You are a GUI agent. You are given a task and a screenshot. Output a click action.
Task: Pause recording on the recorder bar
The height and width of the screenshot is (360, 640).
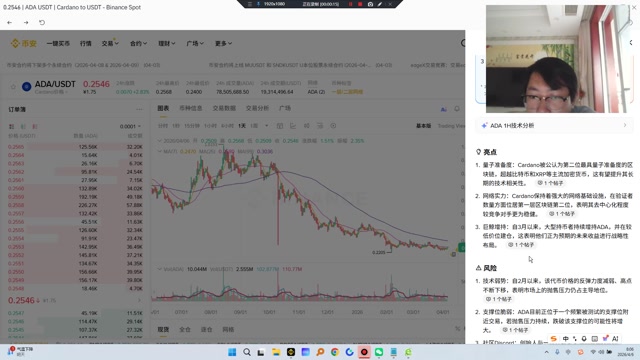click(350, 4)
